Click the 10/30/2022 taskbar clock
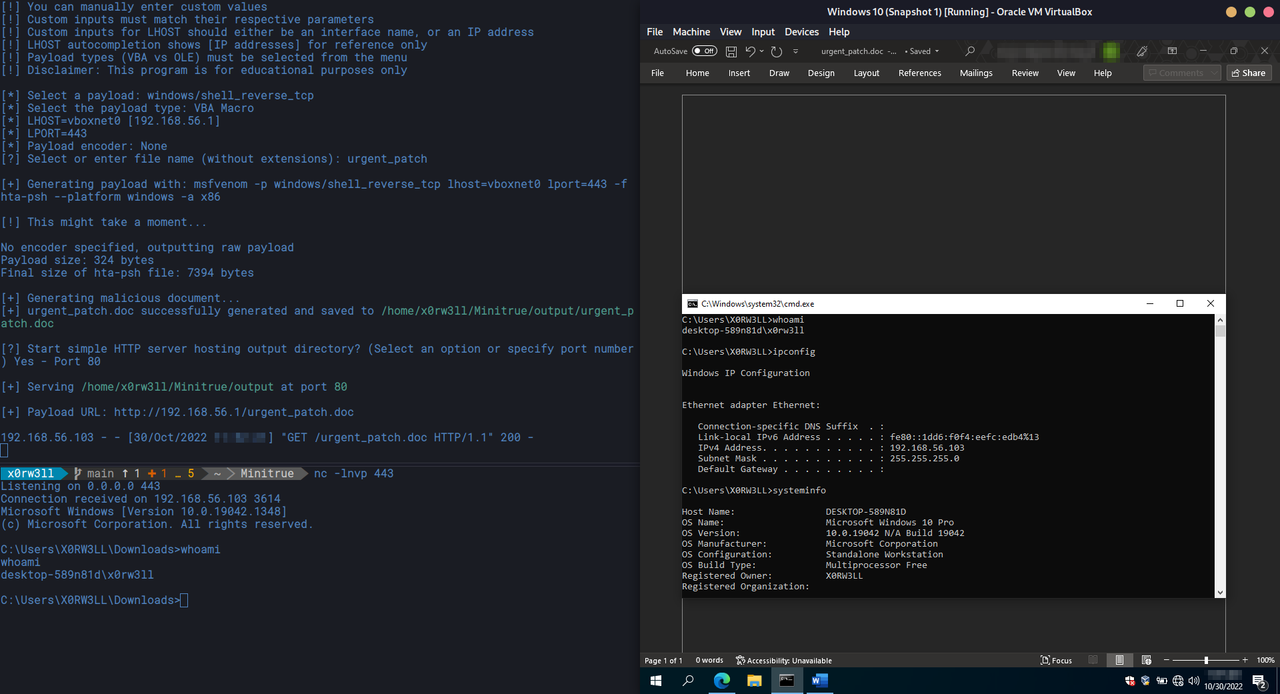Screen dimensions: 1280x694 pyautogui.click(x=1223, y=686)
